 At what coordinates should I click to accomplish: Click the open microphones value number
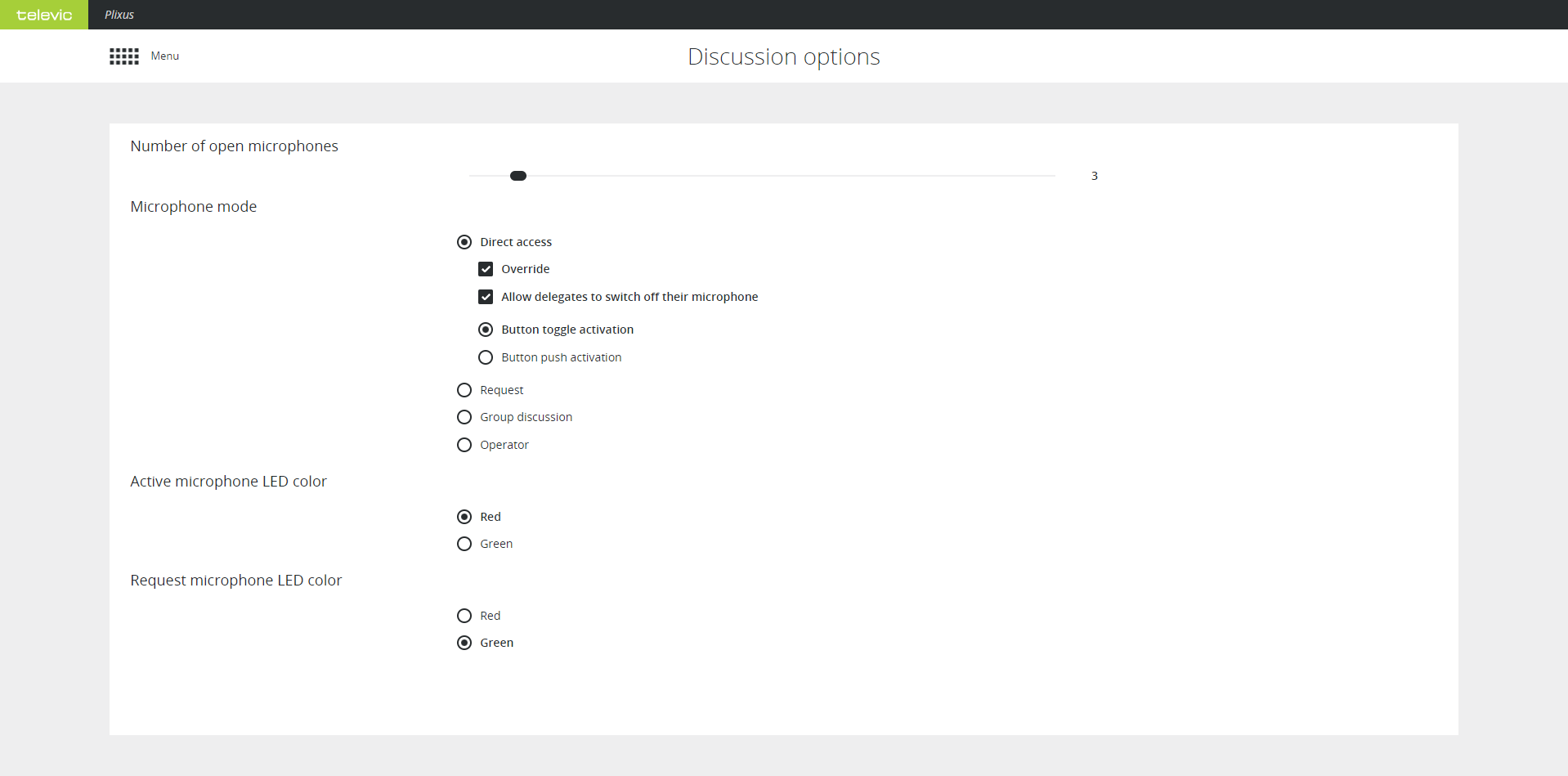pos(1094,176)
